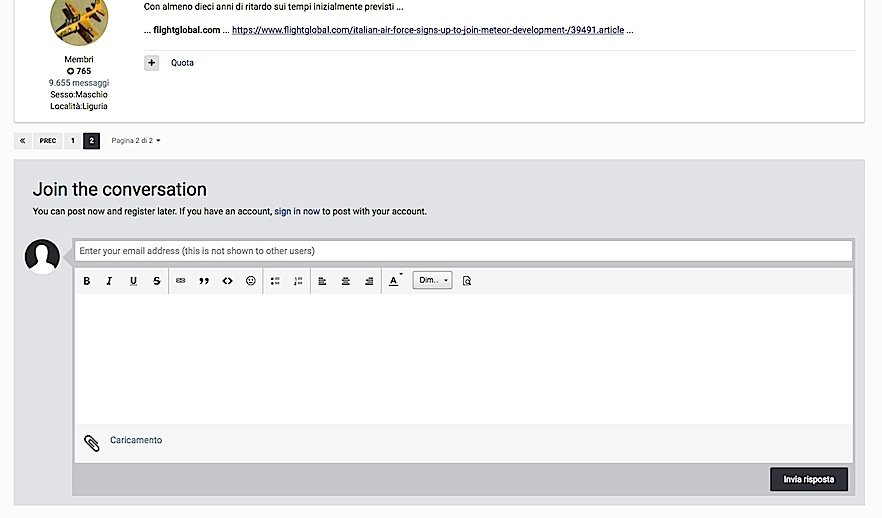The height and width of the screenshot is (518, 882).
Task: Insert a quote block
Action: [204, 281]
